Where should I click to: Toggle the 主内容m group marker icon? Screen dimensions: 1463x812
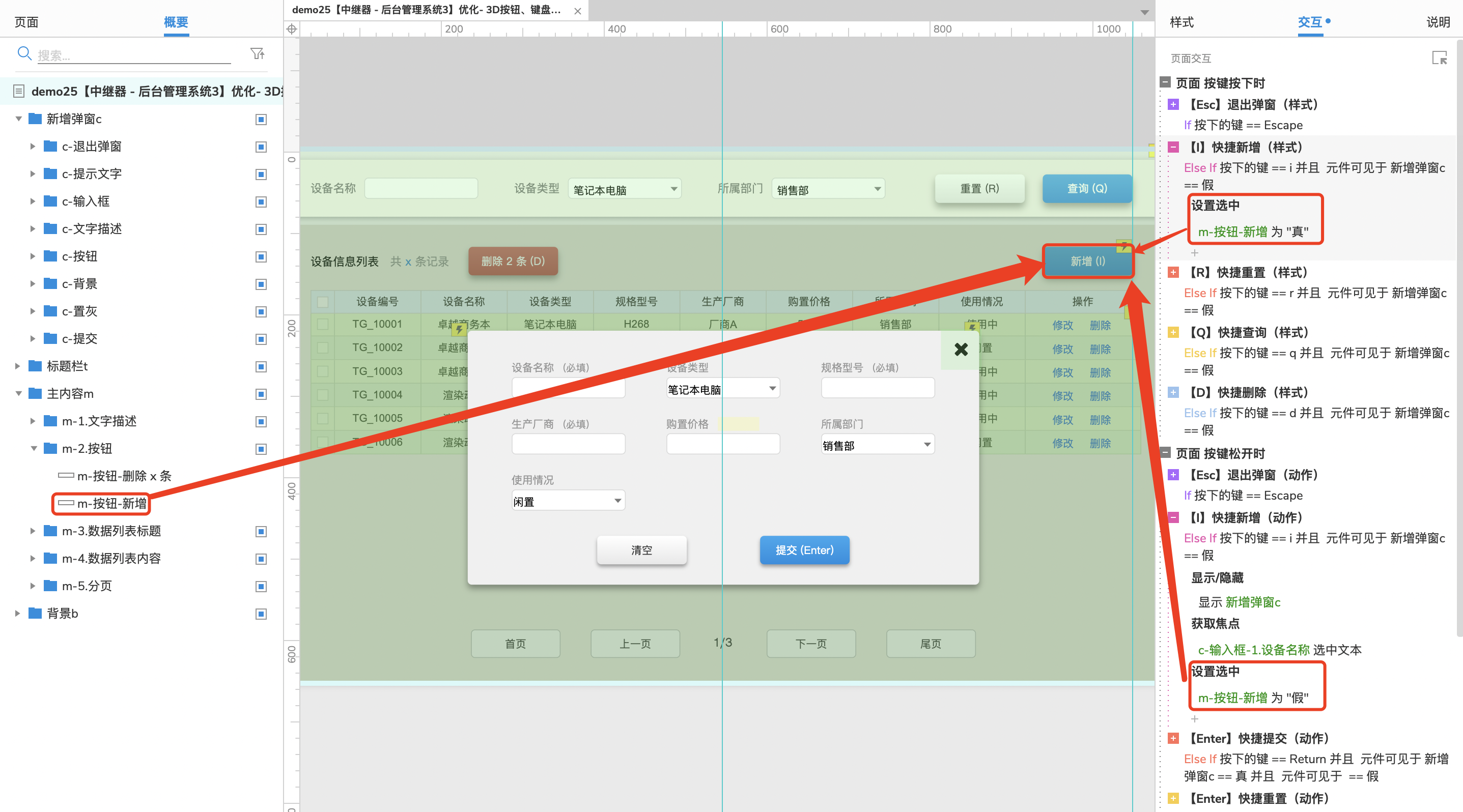click(x=261, y=394)
